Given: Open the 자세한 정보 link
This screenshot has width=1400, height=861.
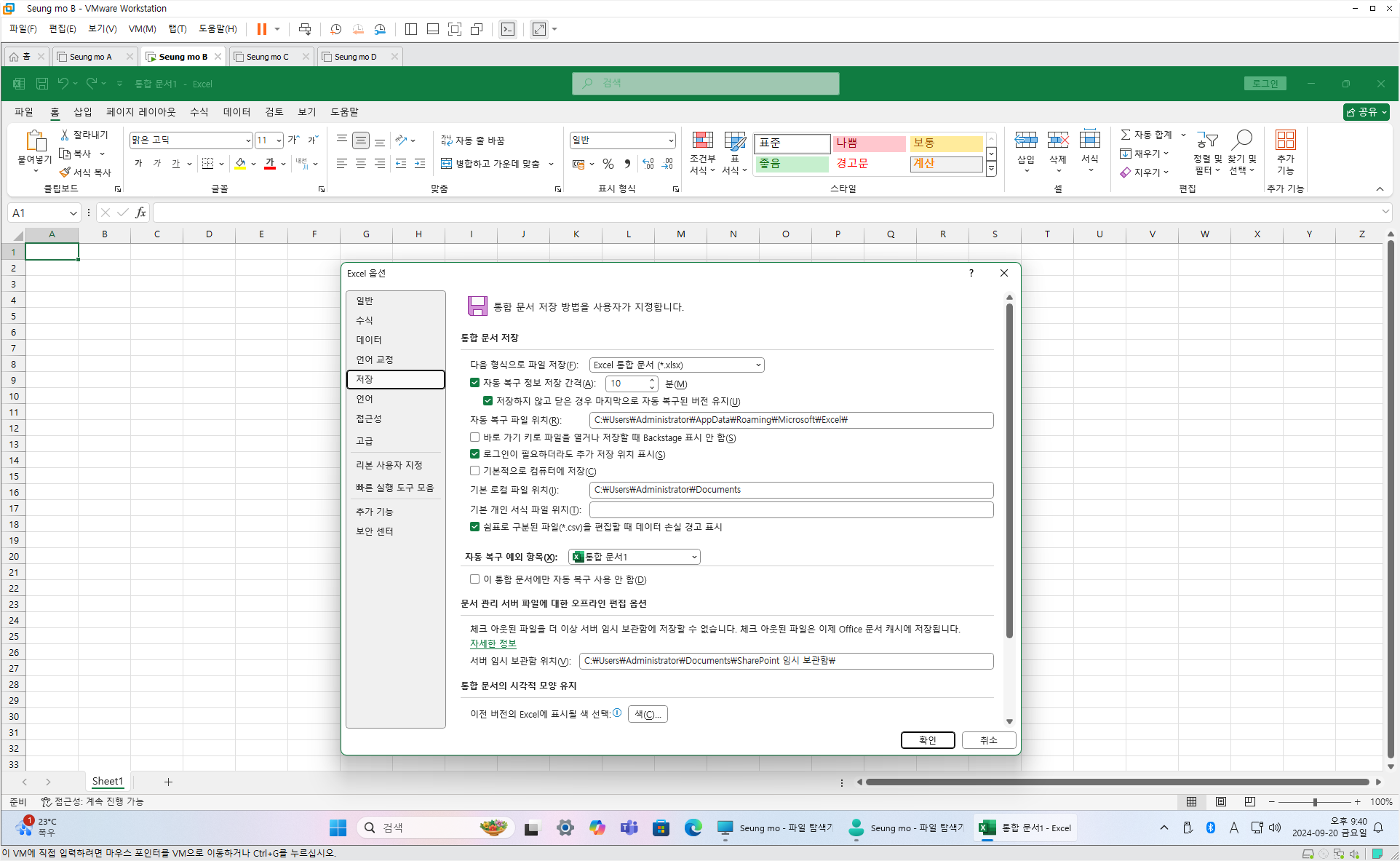Looking at the screenshot, I should pos(493,643).
